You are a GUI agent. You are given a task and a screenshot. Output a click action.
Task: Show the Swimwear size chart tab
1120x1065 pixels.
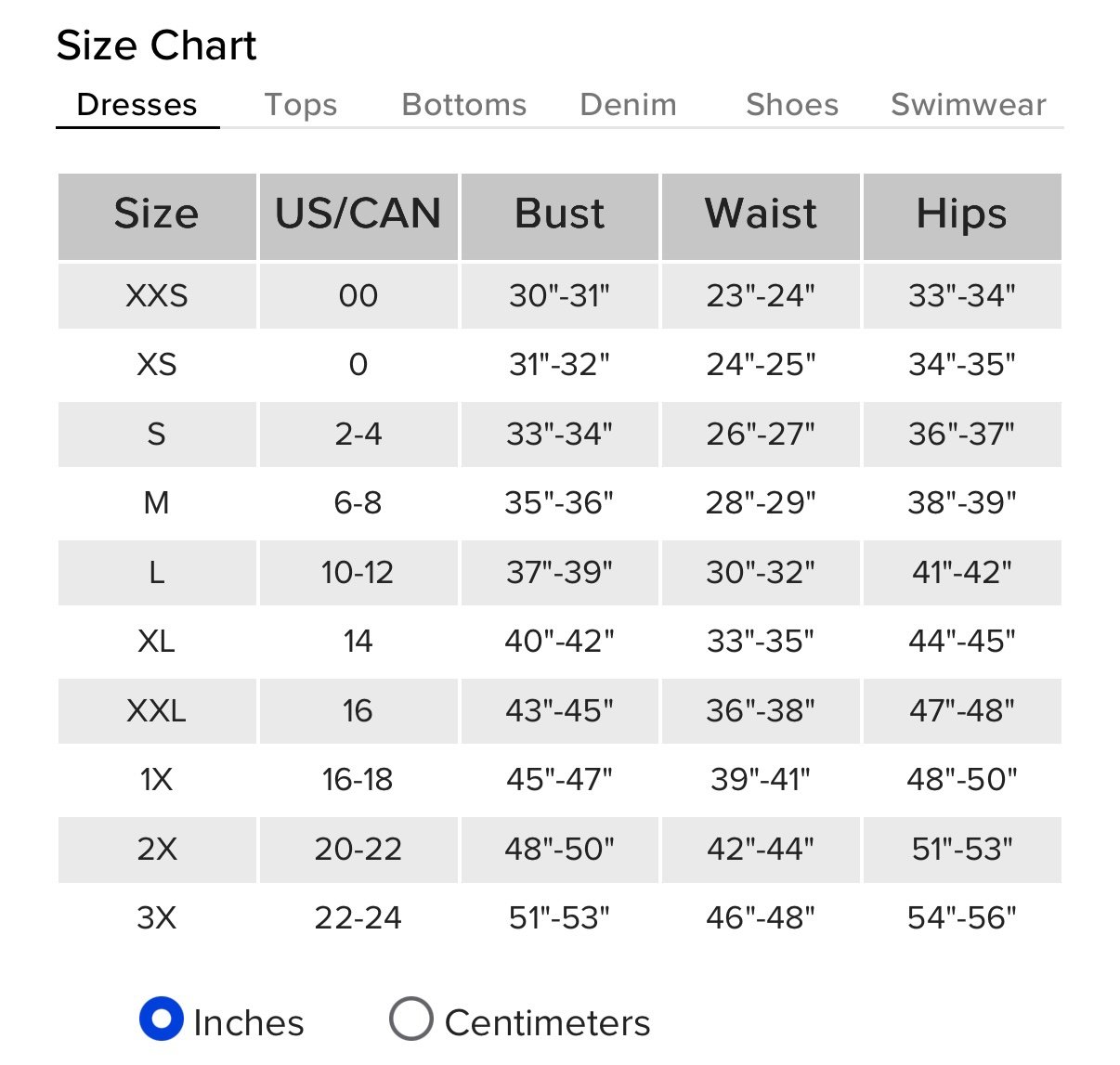point(969,105)
